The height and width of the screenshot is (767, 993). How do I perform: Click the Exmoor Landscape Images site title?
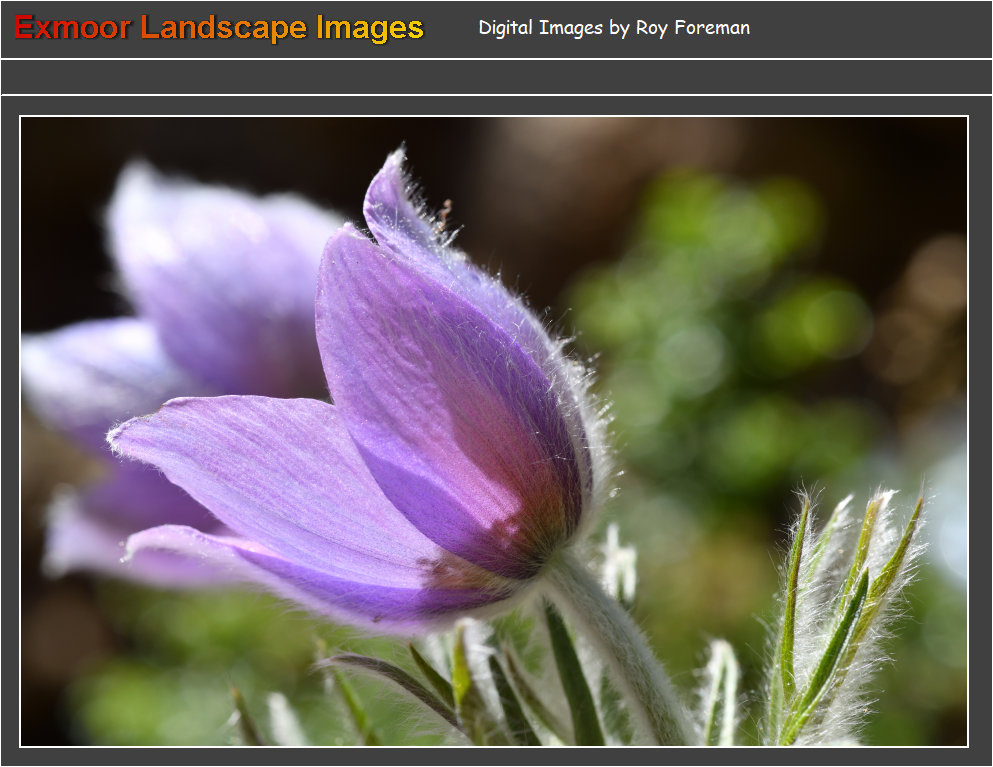[219, 28]
